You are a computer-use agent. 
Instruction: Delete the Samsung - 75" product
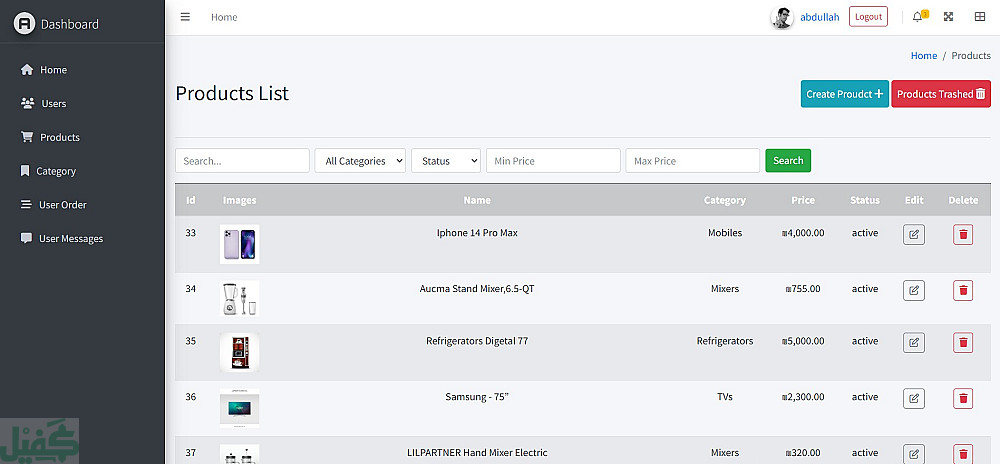pyautogui.click(x=963, y=398)
